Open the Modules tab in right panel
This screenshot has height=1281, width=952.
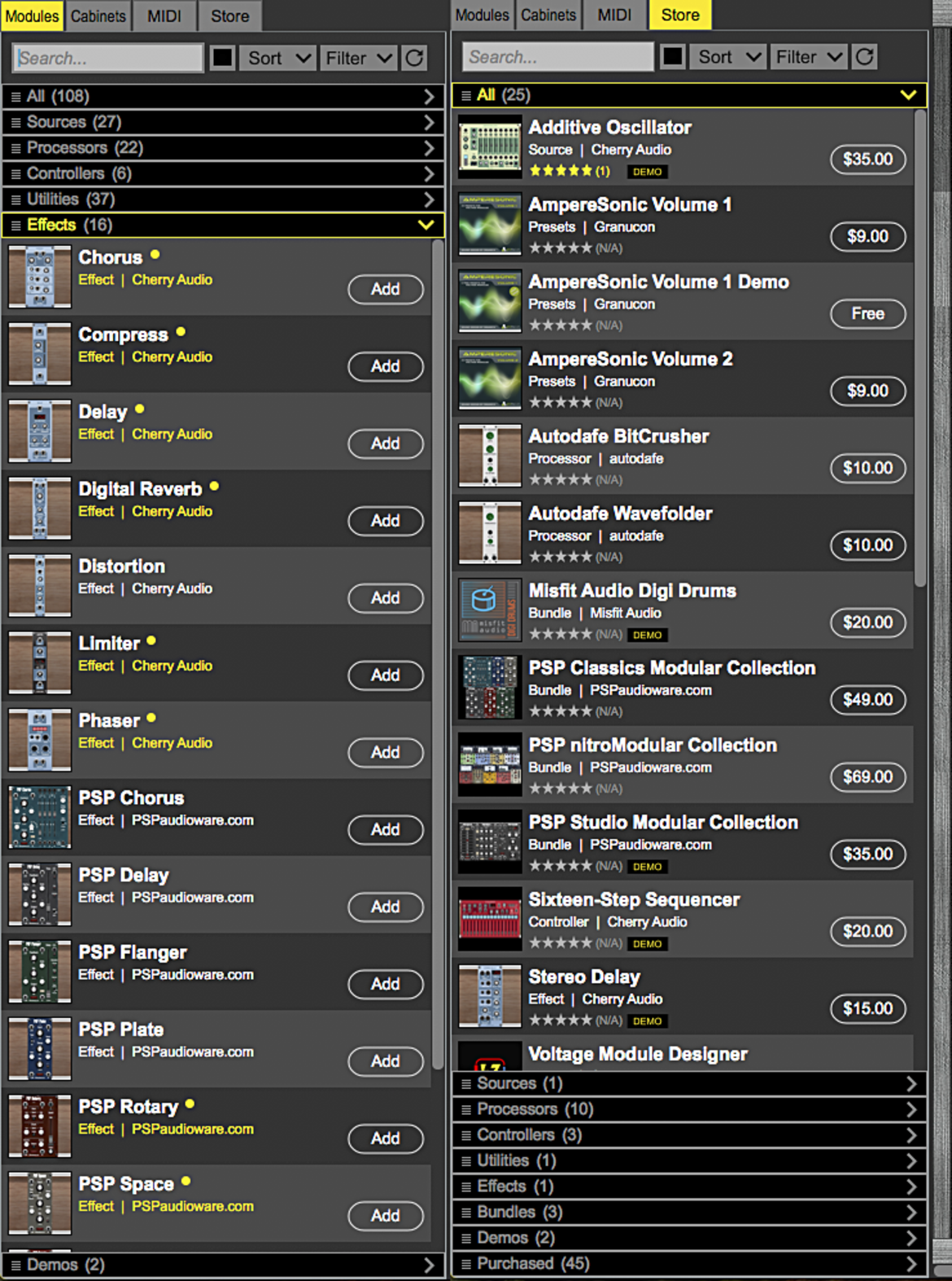(x=482, y=15)
